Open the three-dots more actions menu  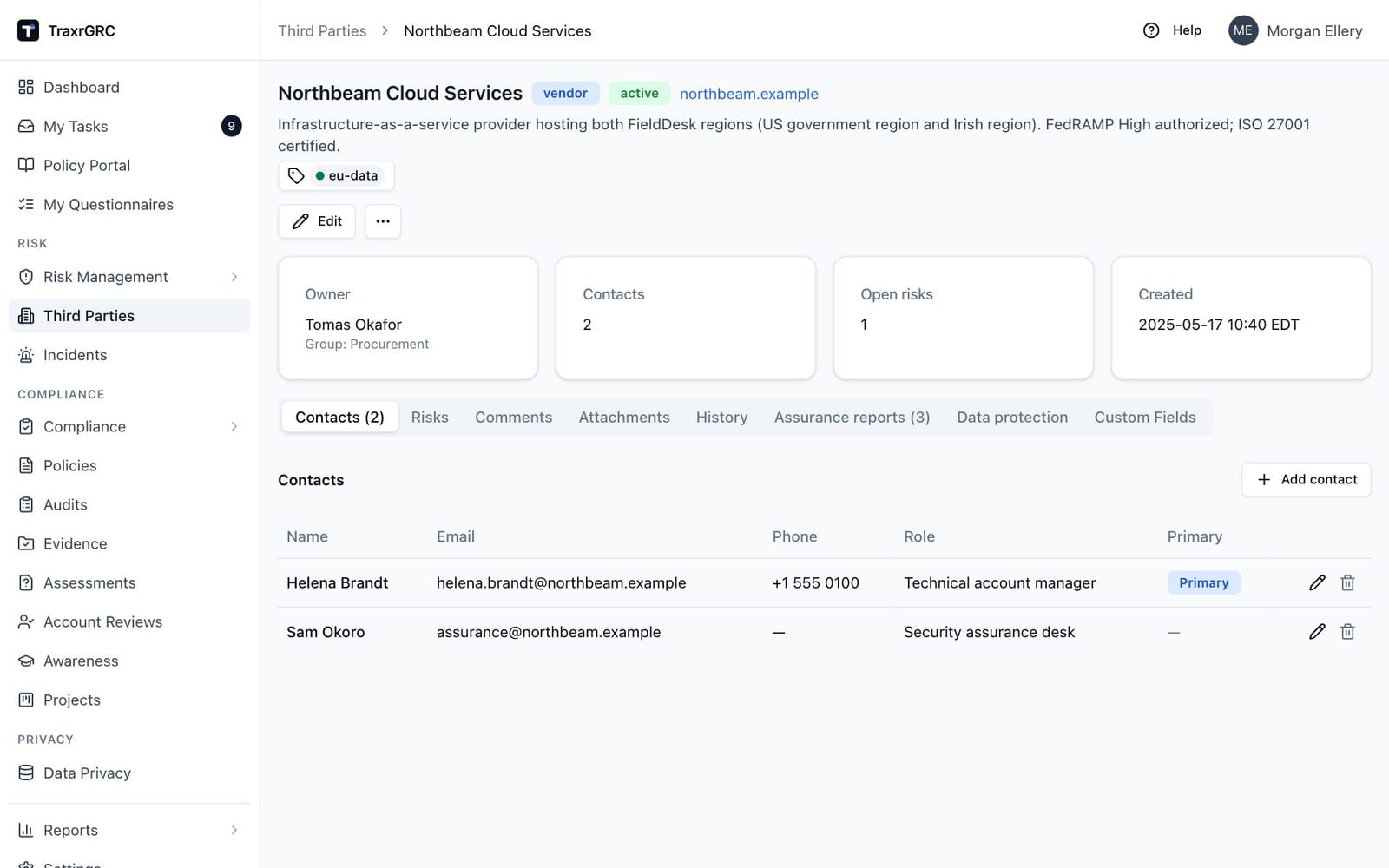pos(383,221)
